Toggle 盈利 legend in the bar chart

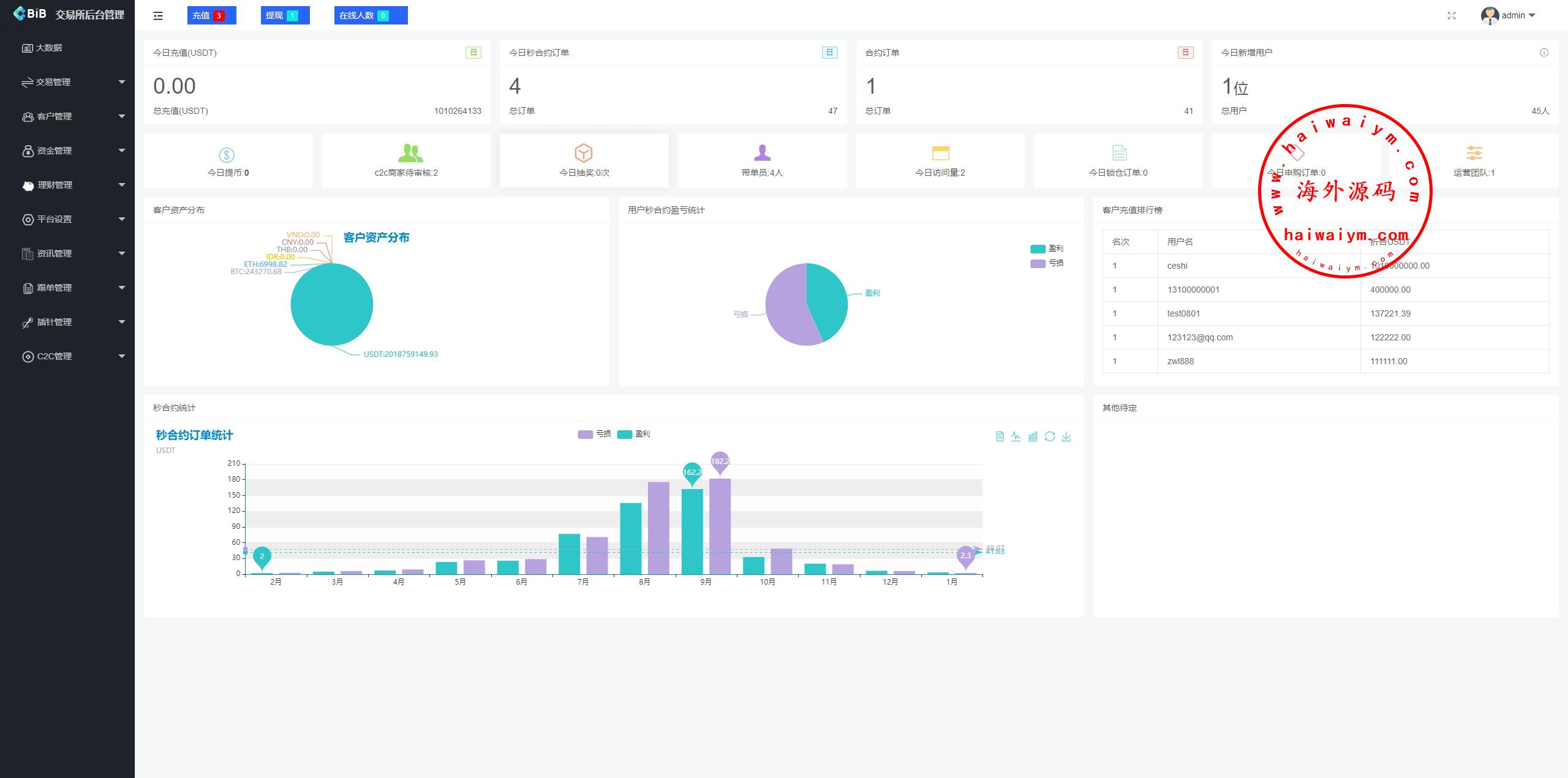[x=633, y=434]
